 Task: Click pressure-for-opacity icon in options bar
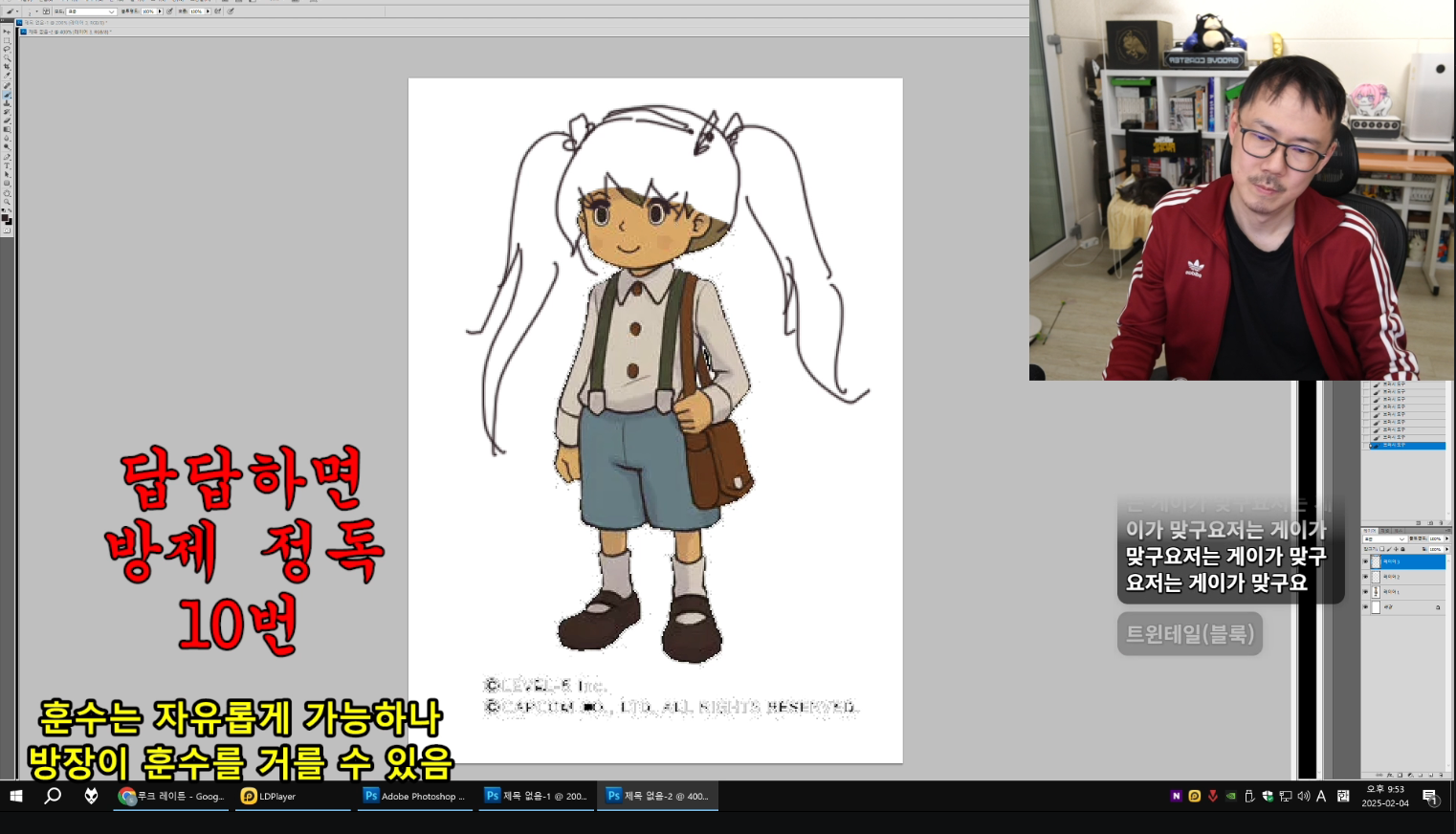click(x=170, y=11)
